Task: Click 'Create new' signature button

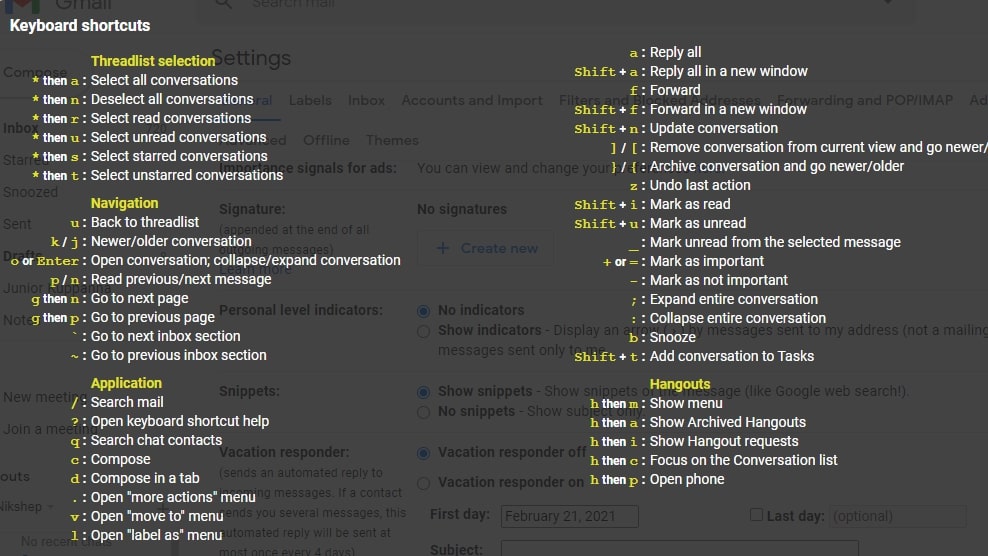Action: [486, 248]
